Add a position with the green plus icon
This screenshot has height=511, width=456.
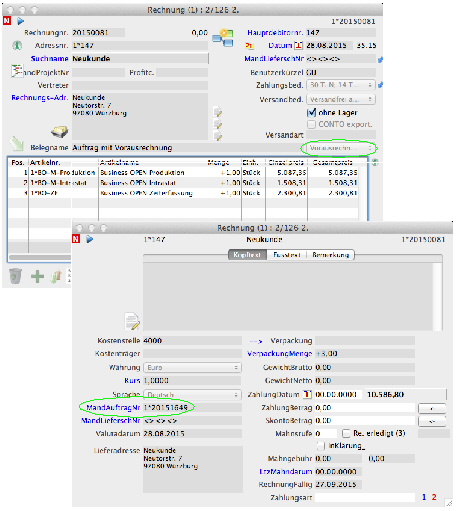[37, 276]
